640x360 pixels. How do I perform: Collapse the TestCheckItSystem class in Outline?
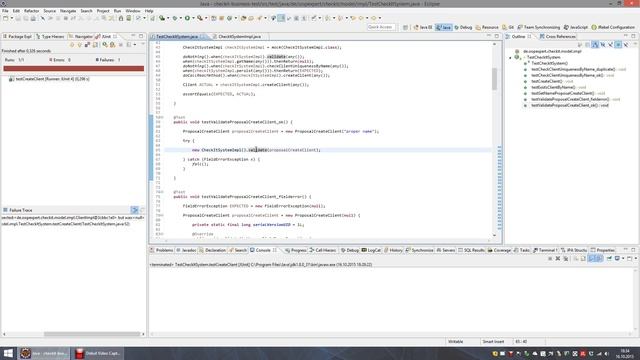(x=510, y=58)
